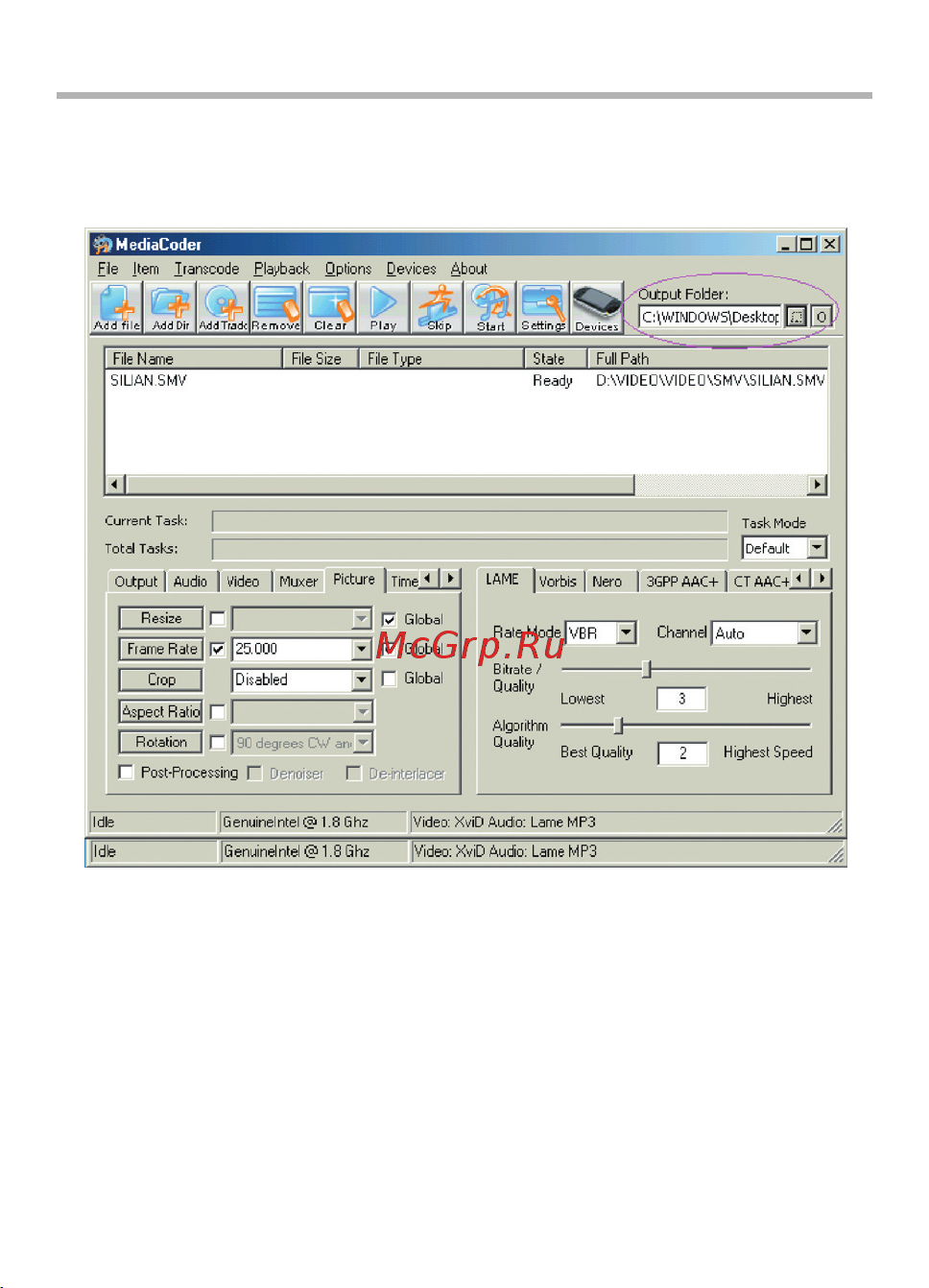This screenshot has width=929, height=1288.
Task: Click the Frame Rate button
Action: 161,649
